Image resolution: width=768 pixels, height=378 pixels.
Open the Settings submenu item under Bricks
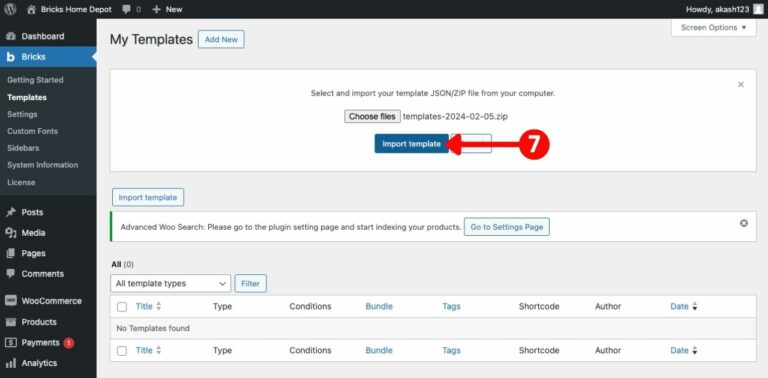click(x=22, y=114)
